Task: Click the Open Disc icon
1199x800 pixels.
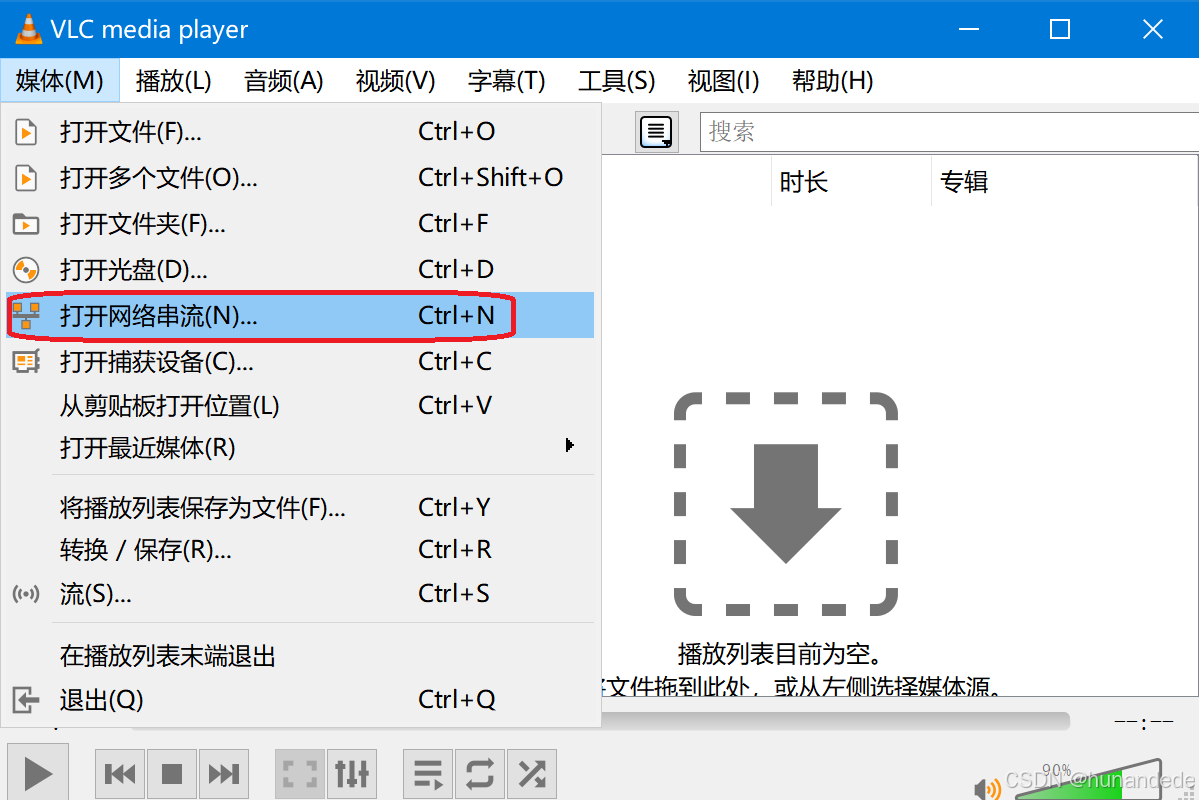Action: [26, 270]
